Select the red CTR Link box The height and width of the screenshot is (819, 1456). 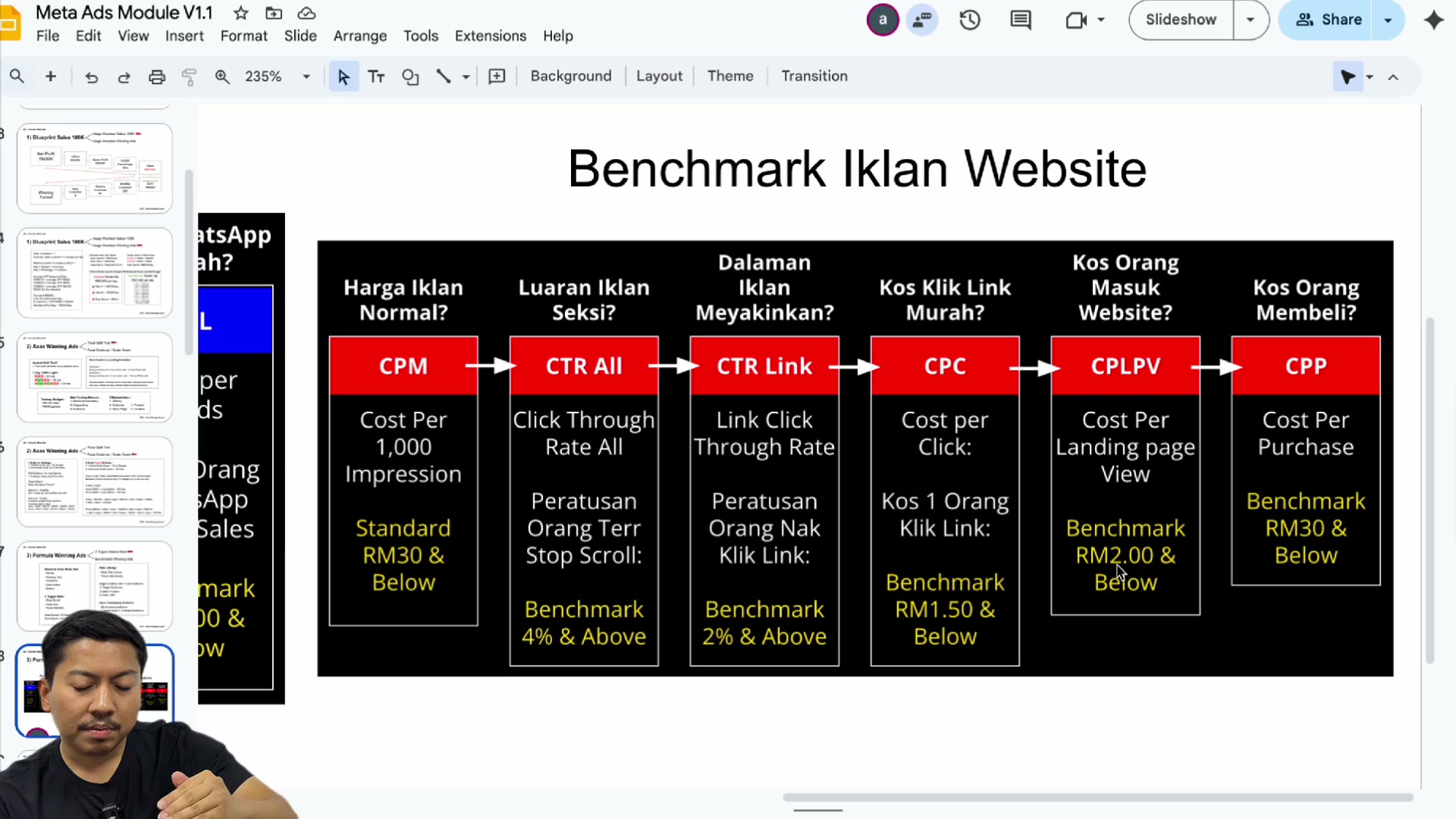[x=764, y=366]
